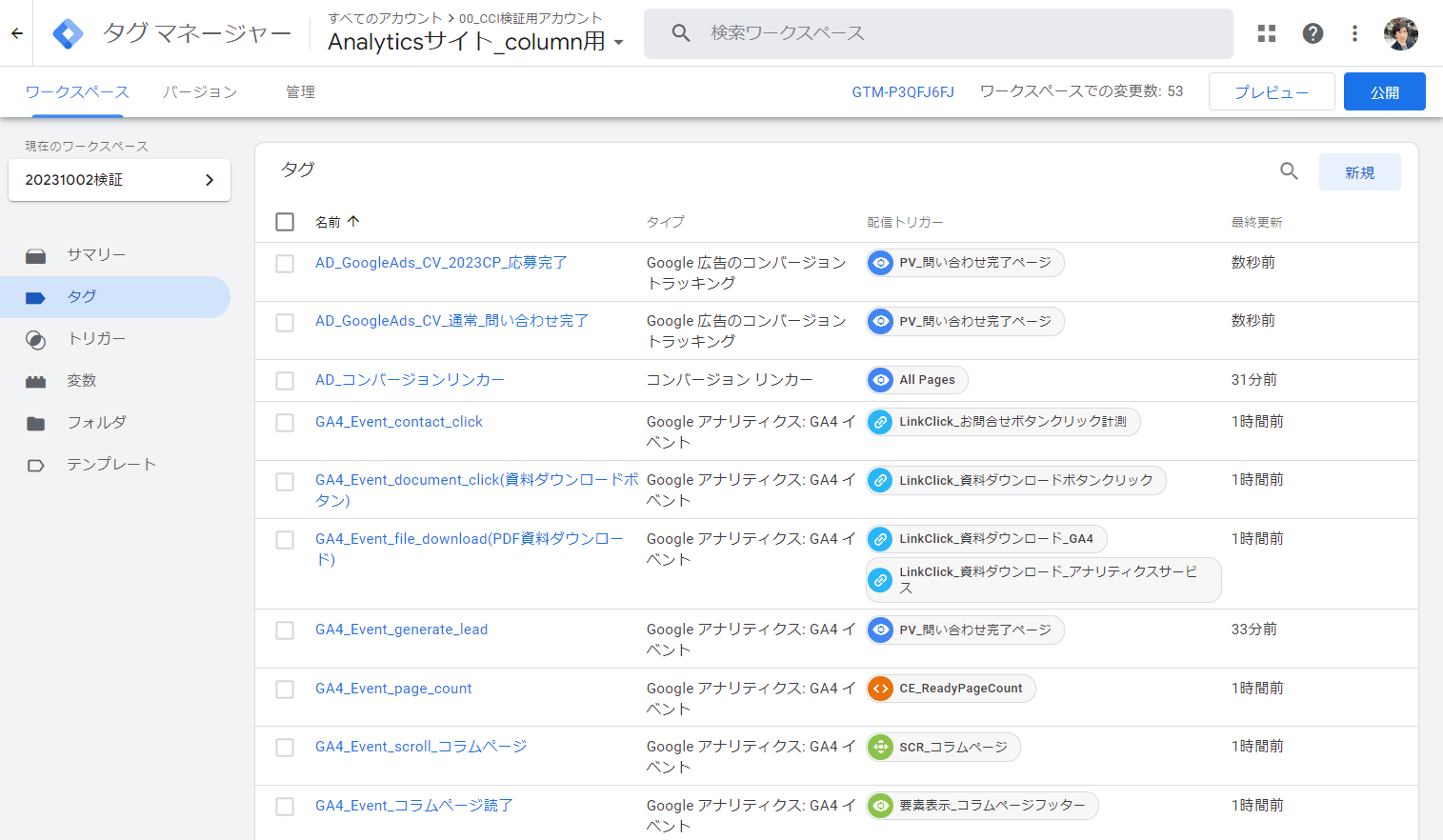The image size is (1443, 840).
Task: Click ワークスペースでの変更数: 53 text
Action: click(x=1082, y=91)
